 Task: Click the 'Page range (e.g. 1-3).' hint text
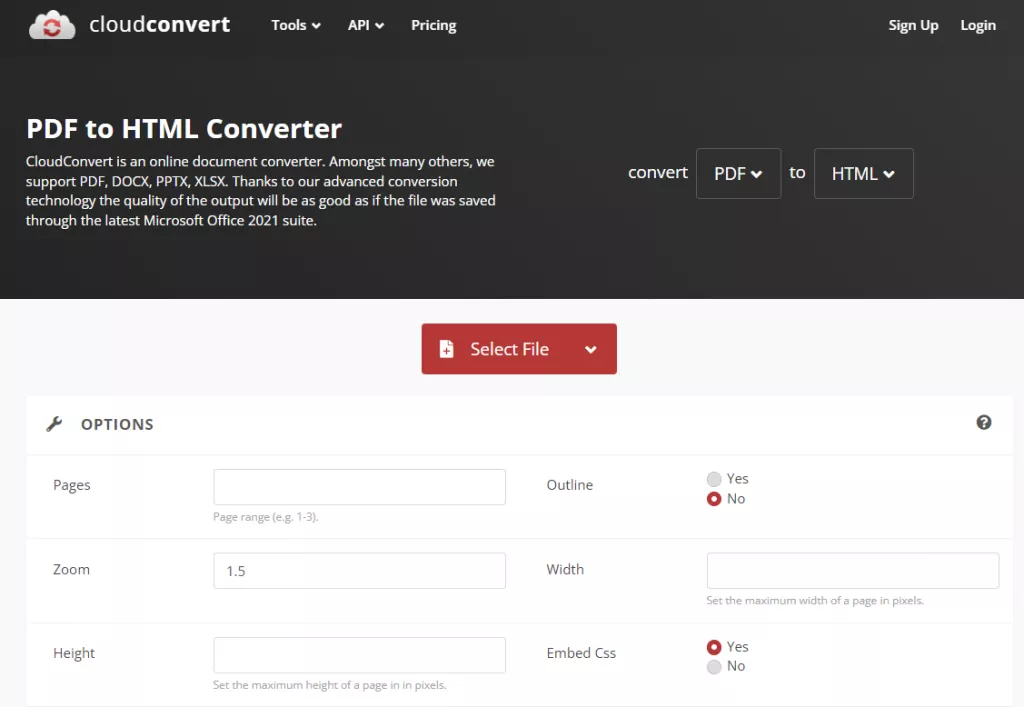(266, 517)
